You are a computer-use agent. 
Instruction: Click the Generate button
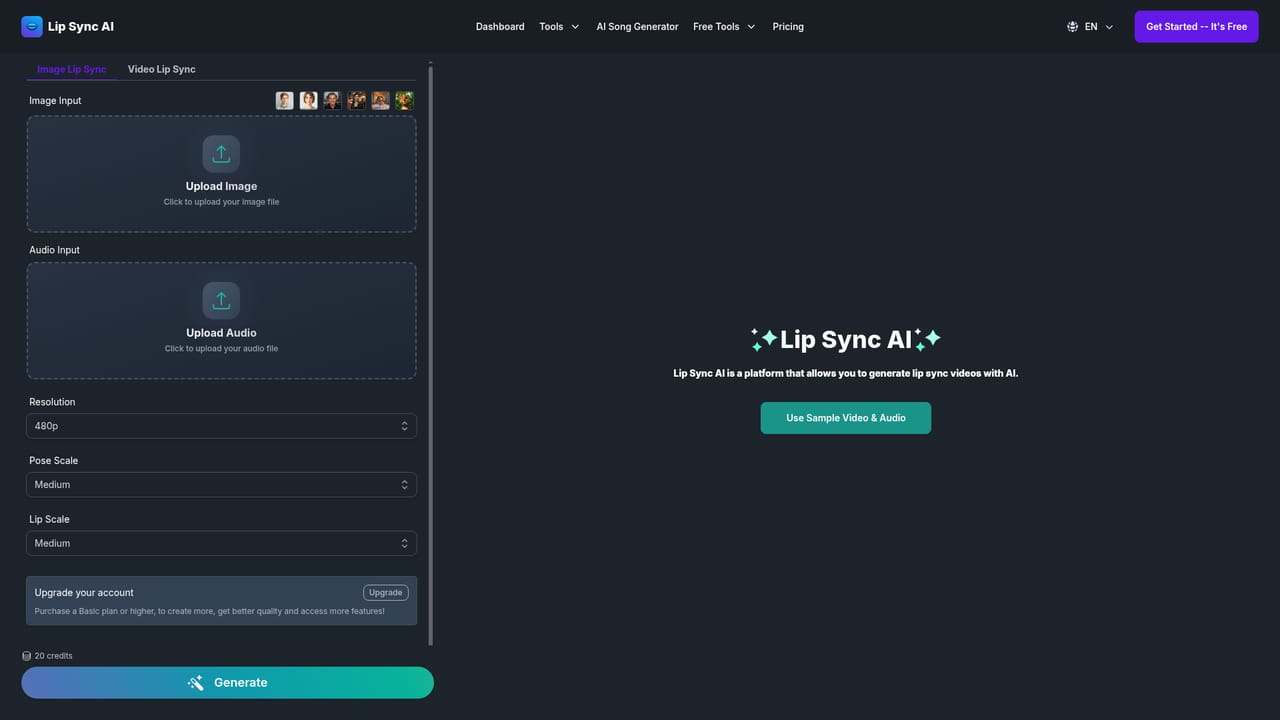coord(228,683)
